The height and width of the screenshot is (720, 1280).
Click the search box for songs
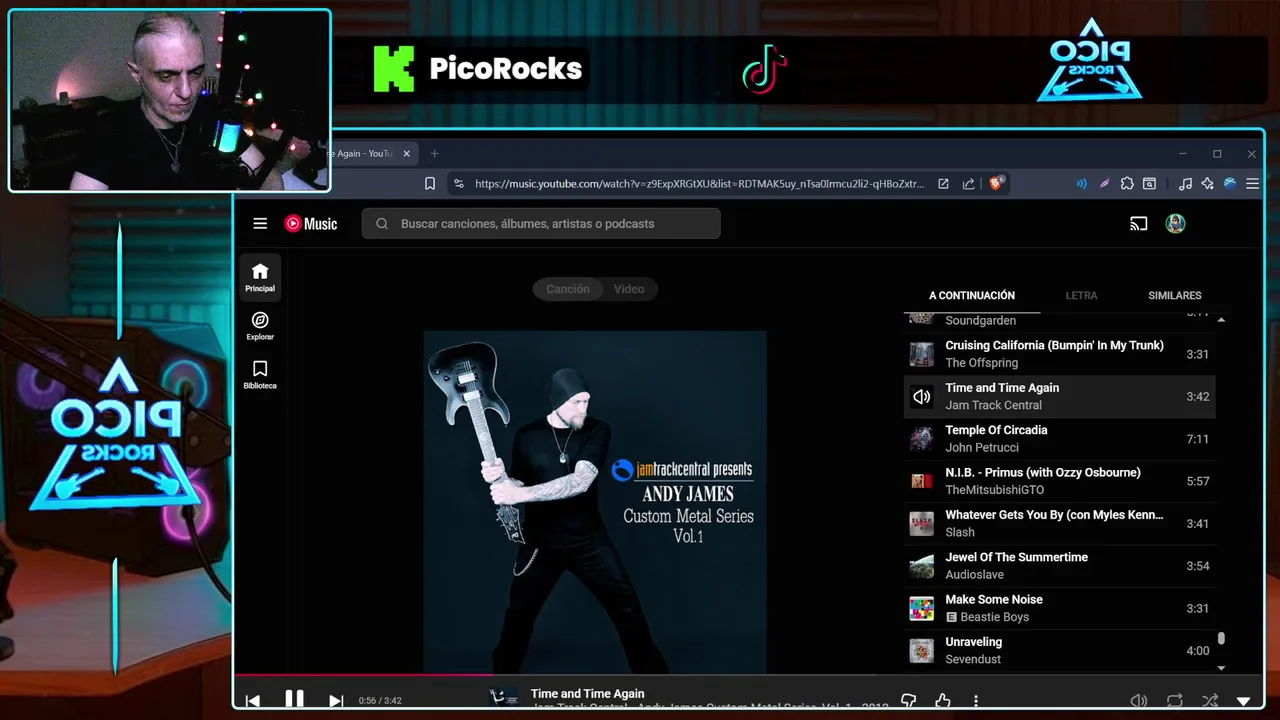click(x=541, y=224)
